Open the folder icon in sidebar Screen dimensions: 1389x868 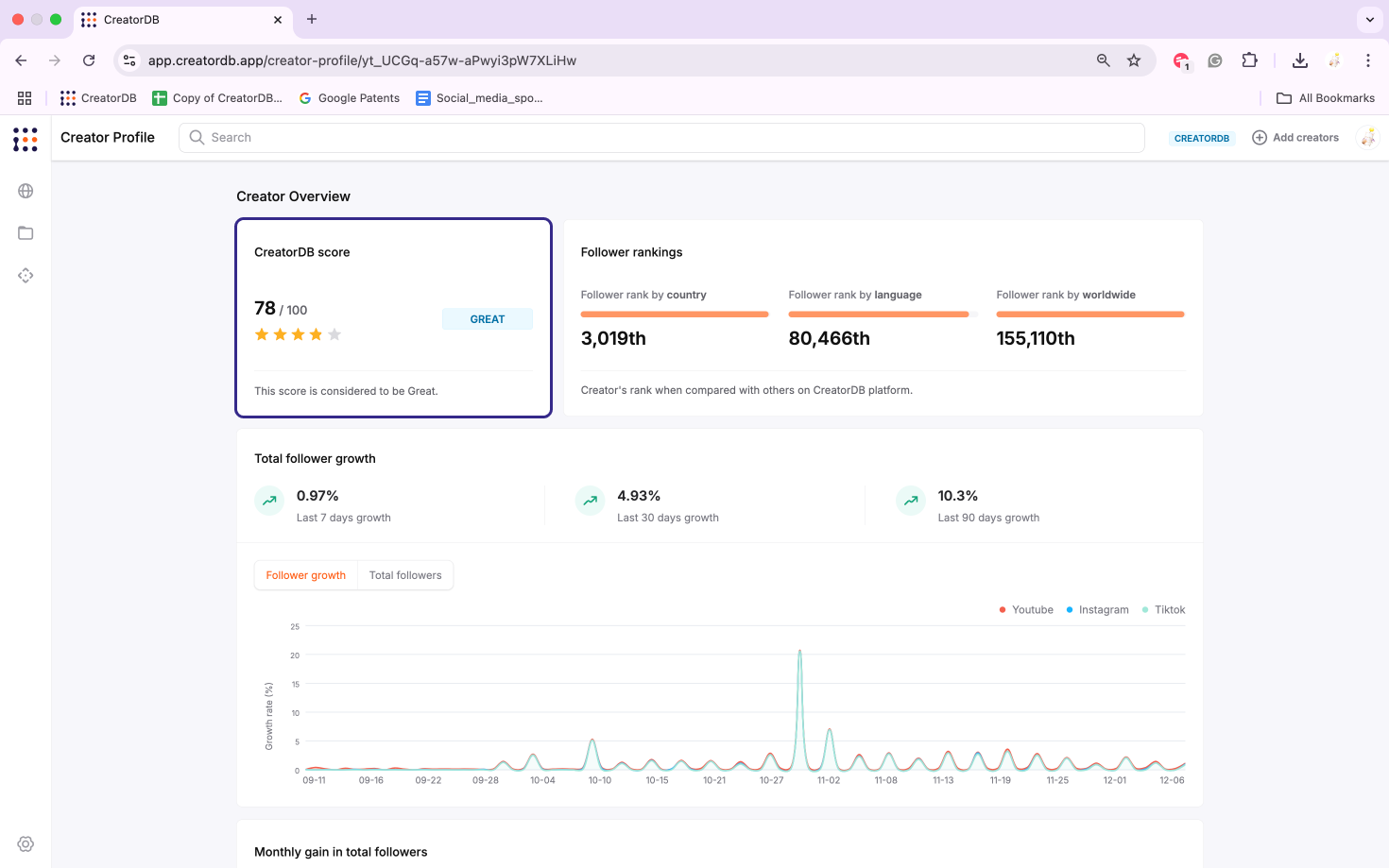[x=26, y=233]
